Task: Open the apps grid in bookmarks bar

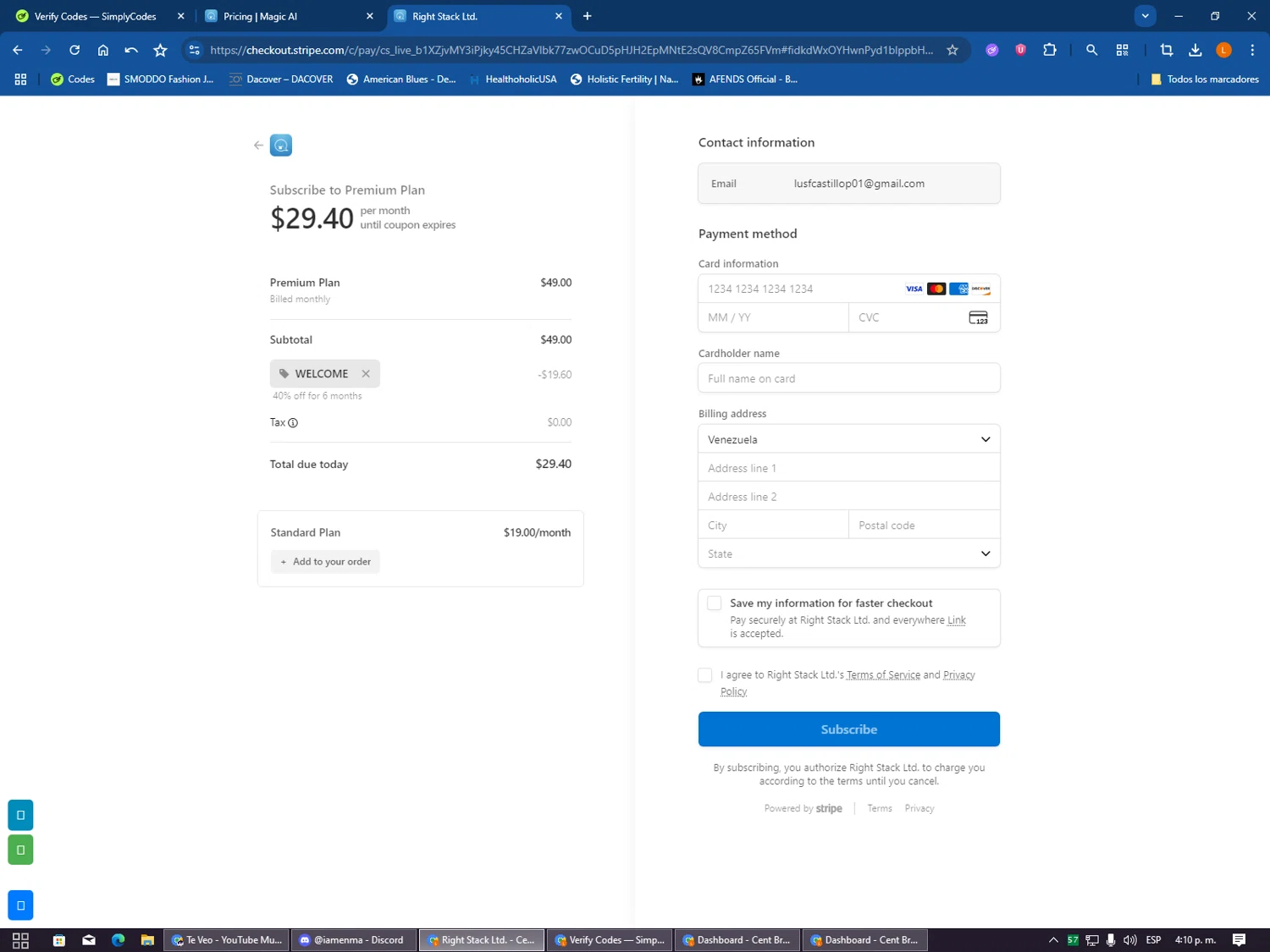Action: click(x=20, y=79)
